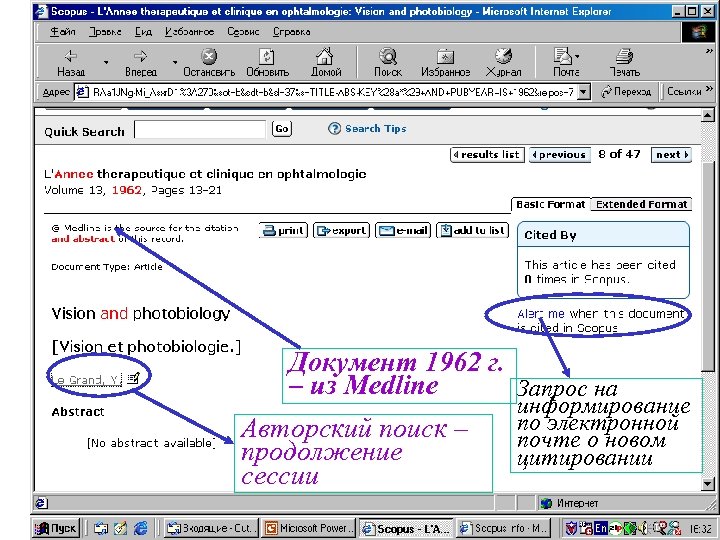Open the Почта mail button
Viewport: 720px width, 540px height.
pyautogui.click(x=566, y=63)
